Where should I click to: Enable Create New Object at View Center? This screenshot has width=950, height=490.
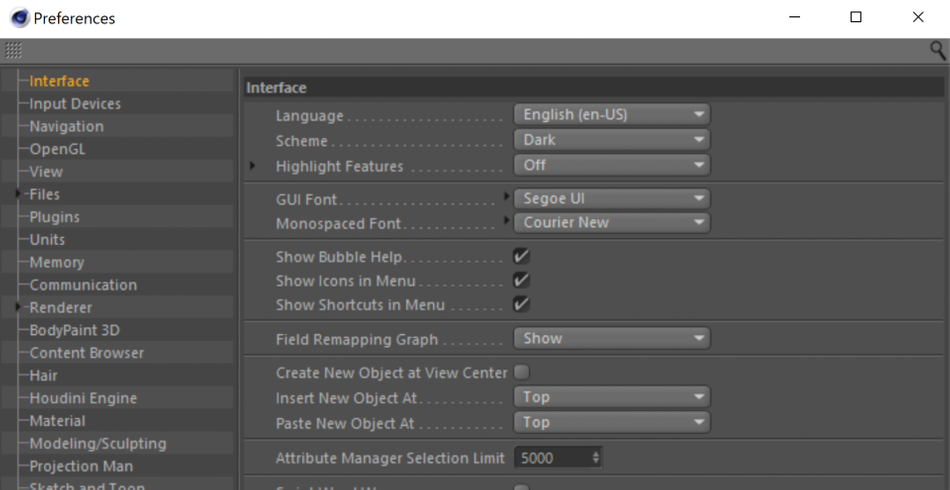tap(521, 372)
